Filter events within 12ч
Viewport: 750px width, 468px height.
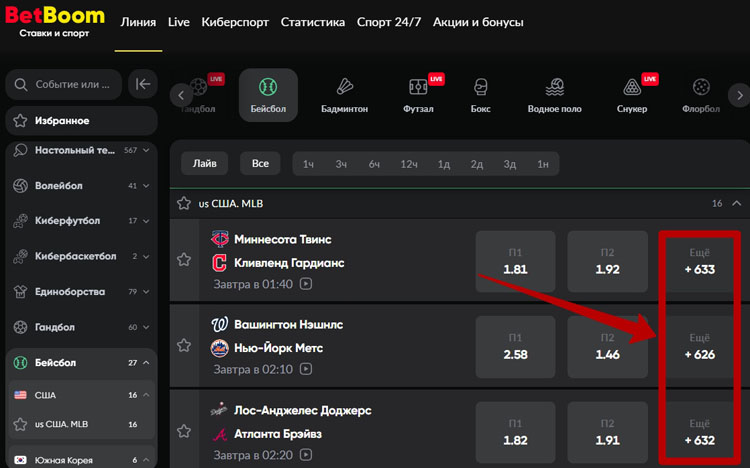pyautogui.click(x=408, y=164)
